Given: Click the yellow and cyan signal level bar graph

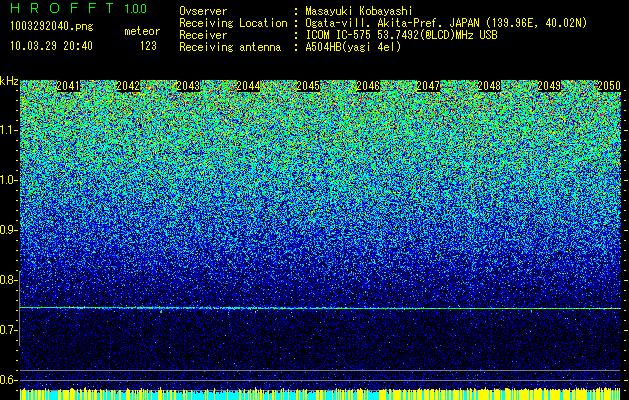Looking at the screenshot, I should [x=320, y=394].
